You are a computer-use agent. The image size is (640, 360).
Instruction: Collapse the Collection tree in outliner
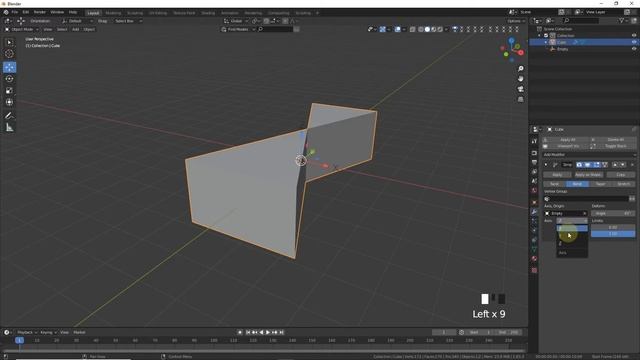[540, 36]
